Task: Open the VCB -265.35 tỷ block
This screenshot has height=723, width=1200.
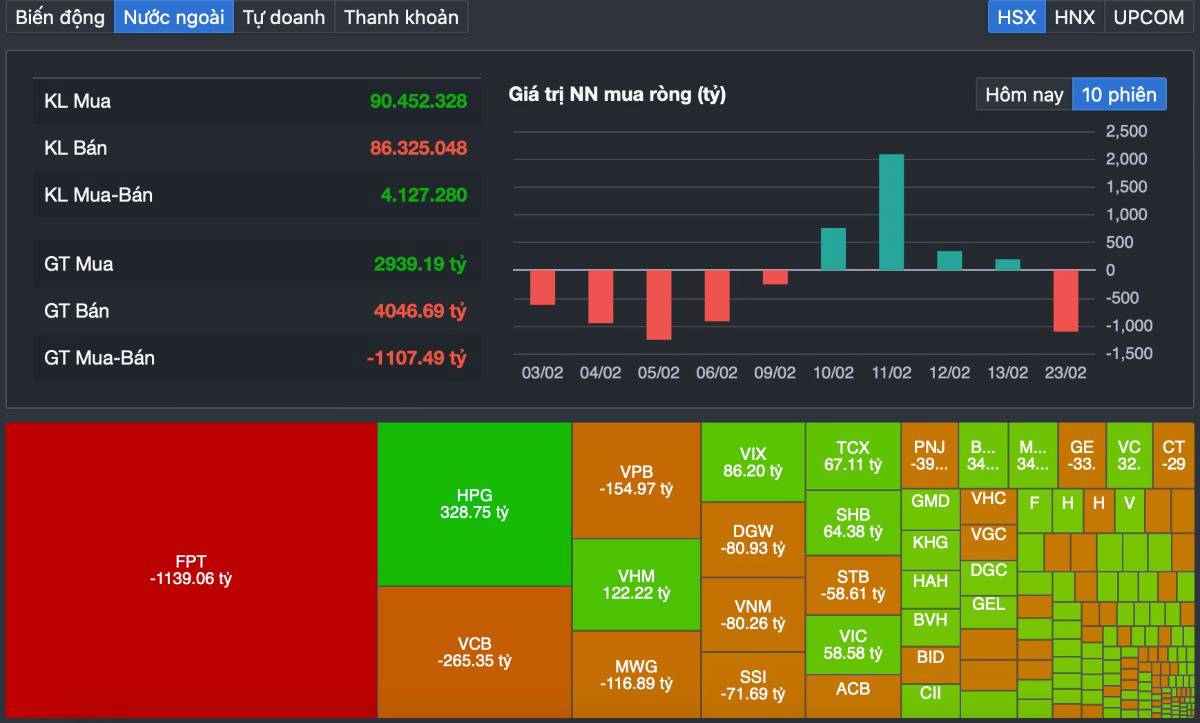Action: click(474, 651)
